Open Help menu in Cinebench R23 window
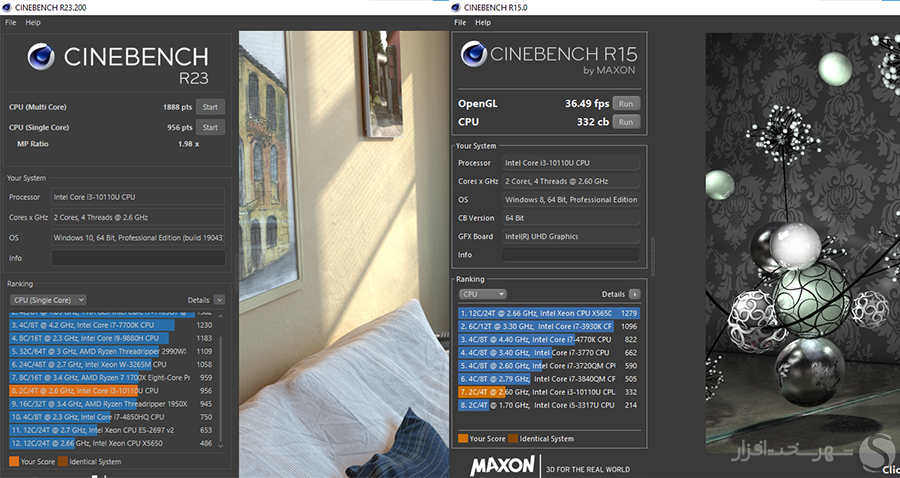900x478 pixels. click(33, 22)
